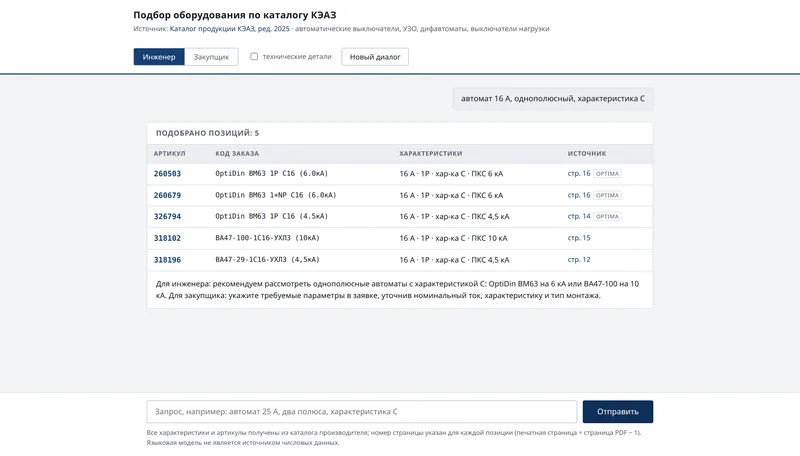This screenshot has width=800, height=456.
Task: Open the Каталог продукции КЭАЗ, ред. 2025 link
Action: pyautogui.click(x=230, y=29)
